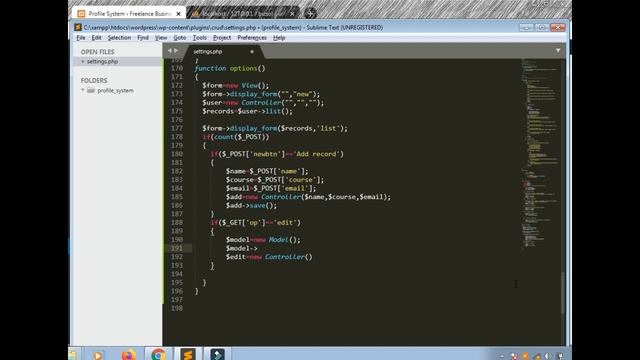Open Firefox from the taskbar
640x360 pixels.
(129, 355)
